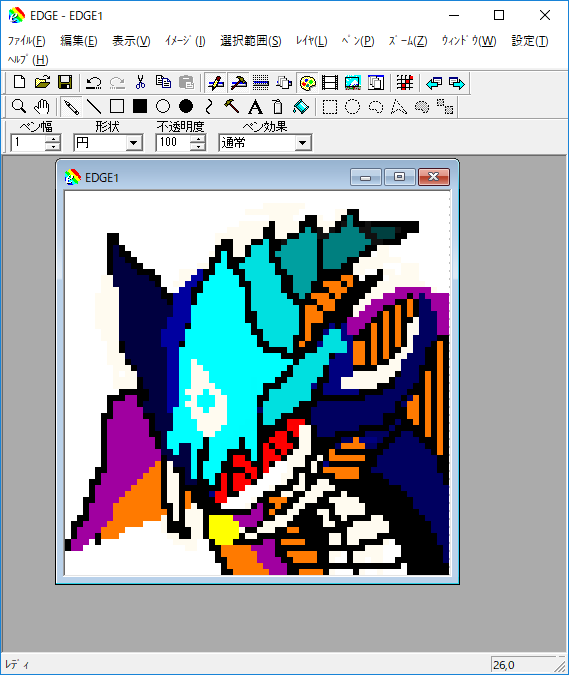Select the filled rectangle tool

coord(140,106)
